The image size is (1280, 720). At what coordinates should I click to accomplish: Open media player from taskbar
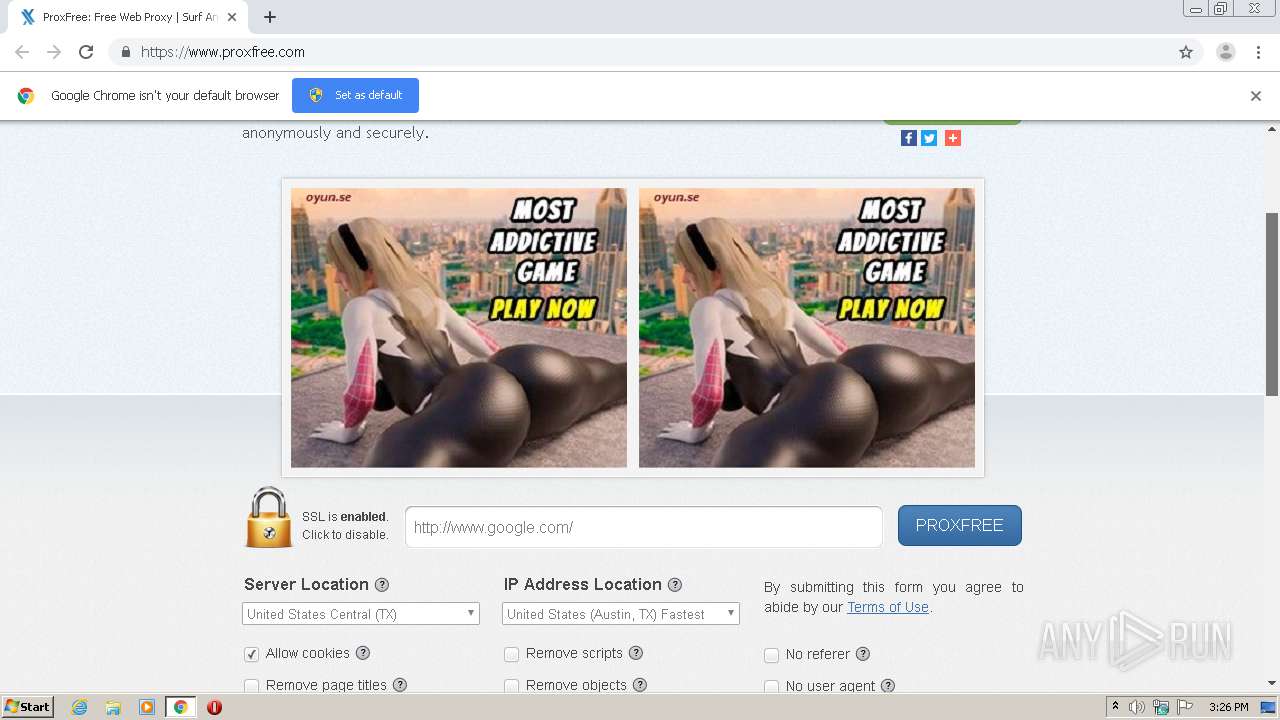click(147, 707)
